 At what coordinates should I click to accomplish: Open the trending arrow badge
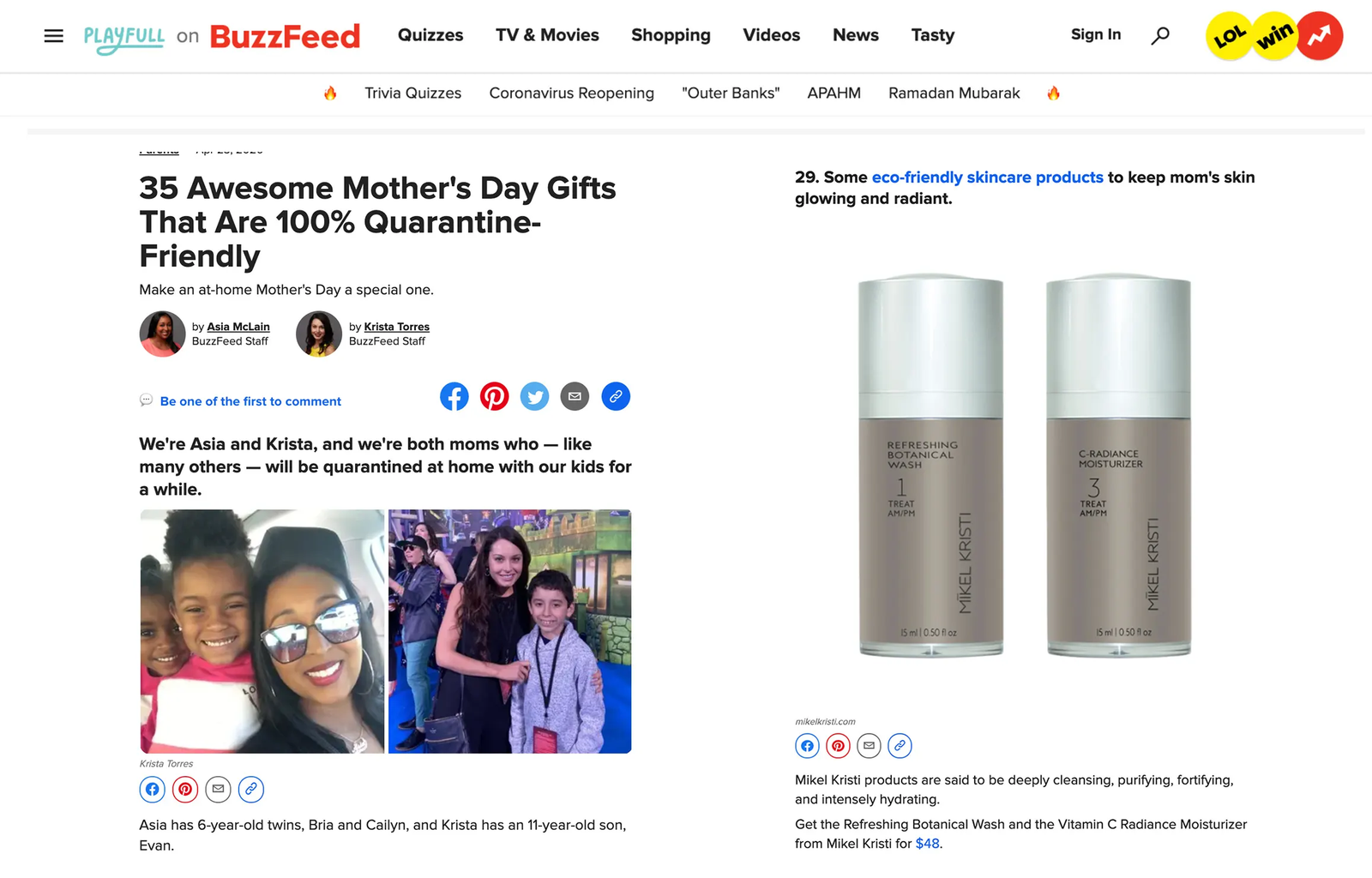pyautogui.click(x=1320, y=36)
